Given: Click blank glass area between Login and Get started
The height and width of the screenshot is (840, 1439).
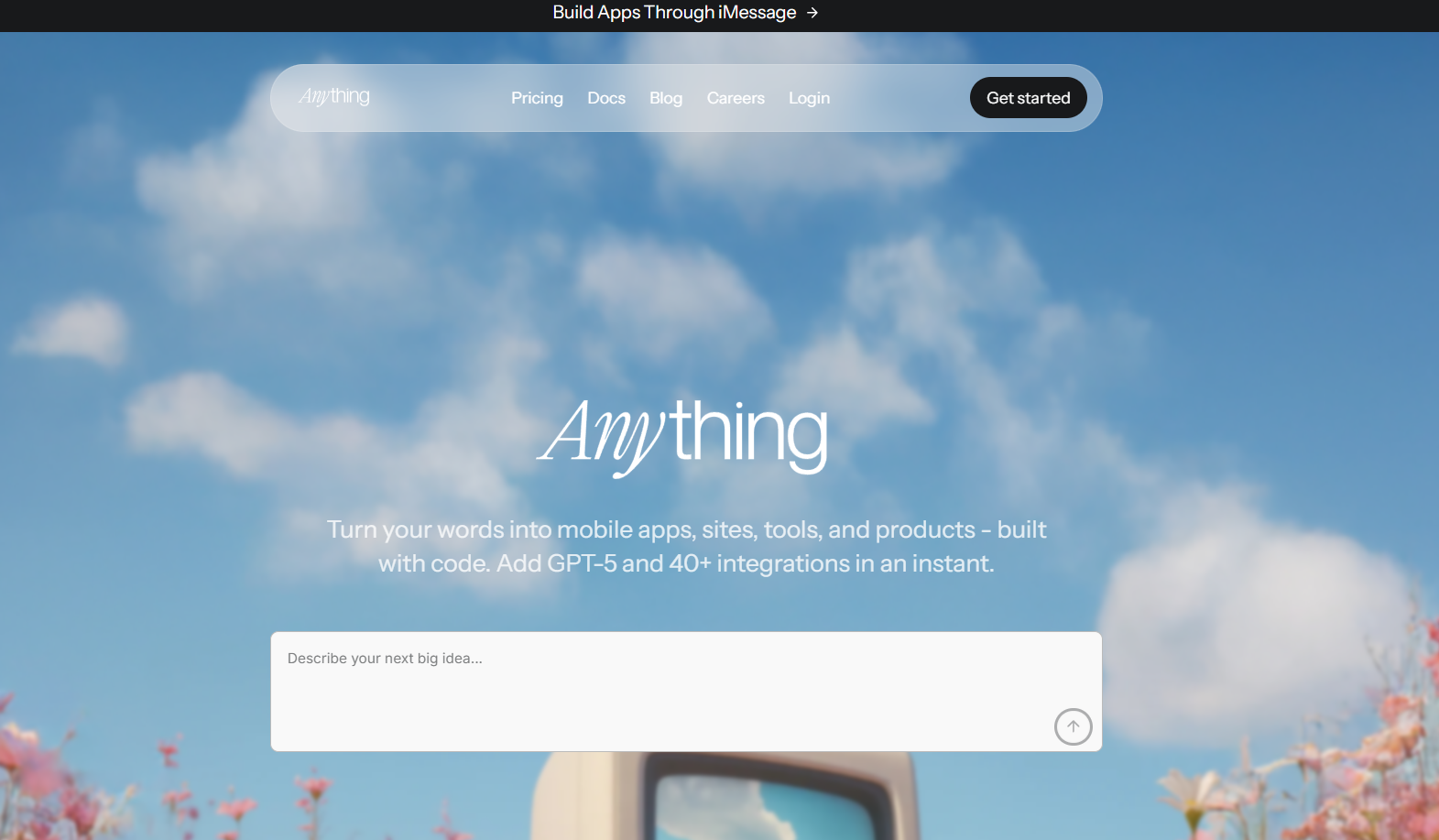Looking at the screenshot, I should [x=899, y=98].
